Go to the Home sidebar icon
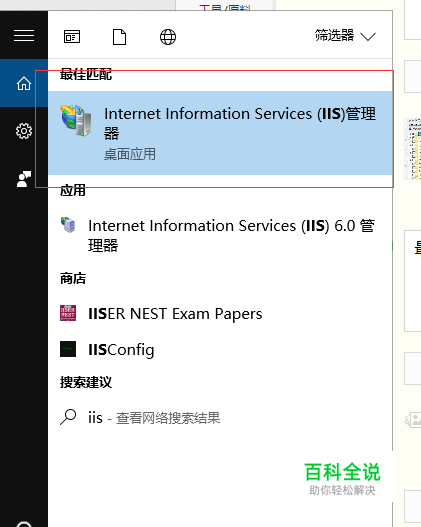Image resolution: width=421 pixels, height=527 pixels. click(24, 83)
